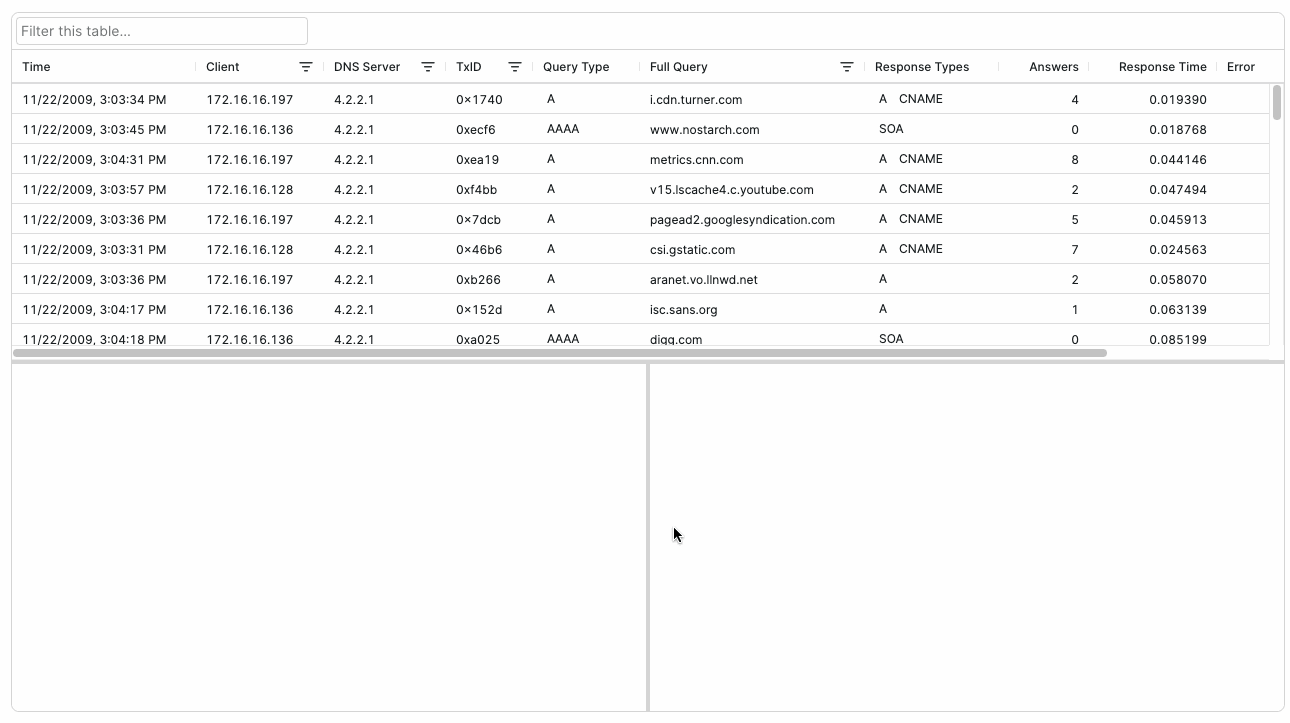Sort by the Answers column header

[1054, 67]
